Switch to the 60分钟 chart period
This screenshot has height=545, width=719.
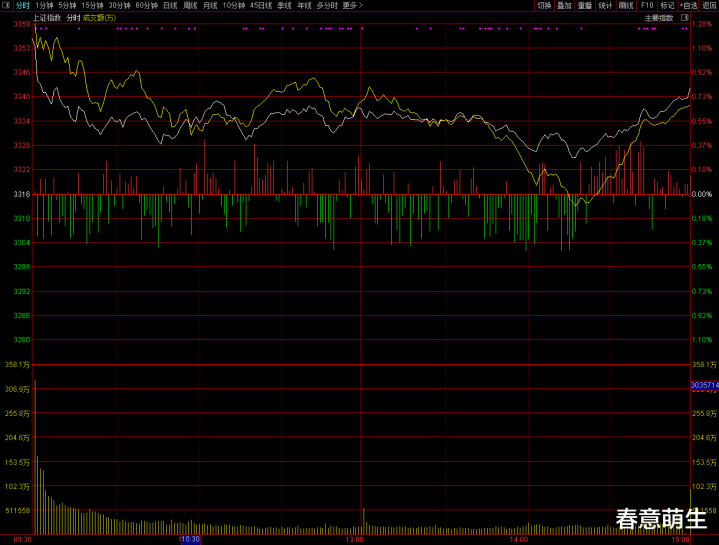[146, 6]
